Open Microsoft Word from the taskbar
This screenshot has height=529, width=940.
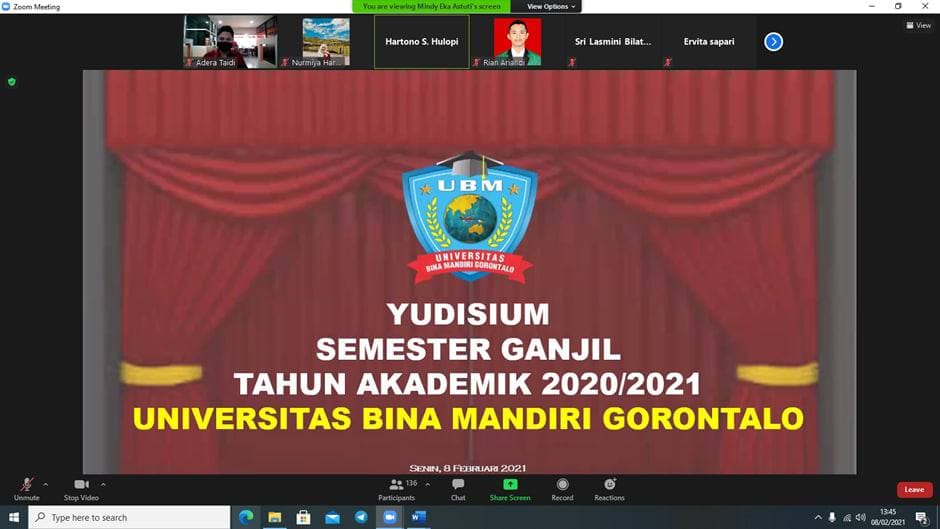418,517
